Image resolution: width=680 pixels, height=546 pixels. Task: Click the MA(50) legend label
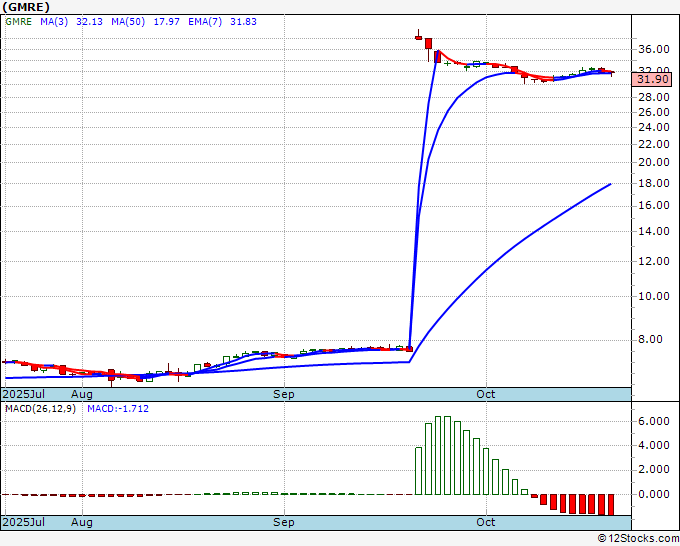(128, 22)
